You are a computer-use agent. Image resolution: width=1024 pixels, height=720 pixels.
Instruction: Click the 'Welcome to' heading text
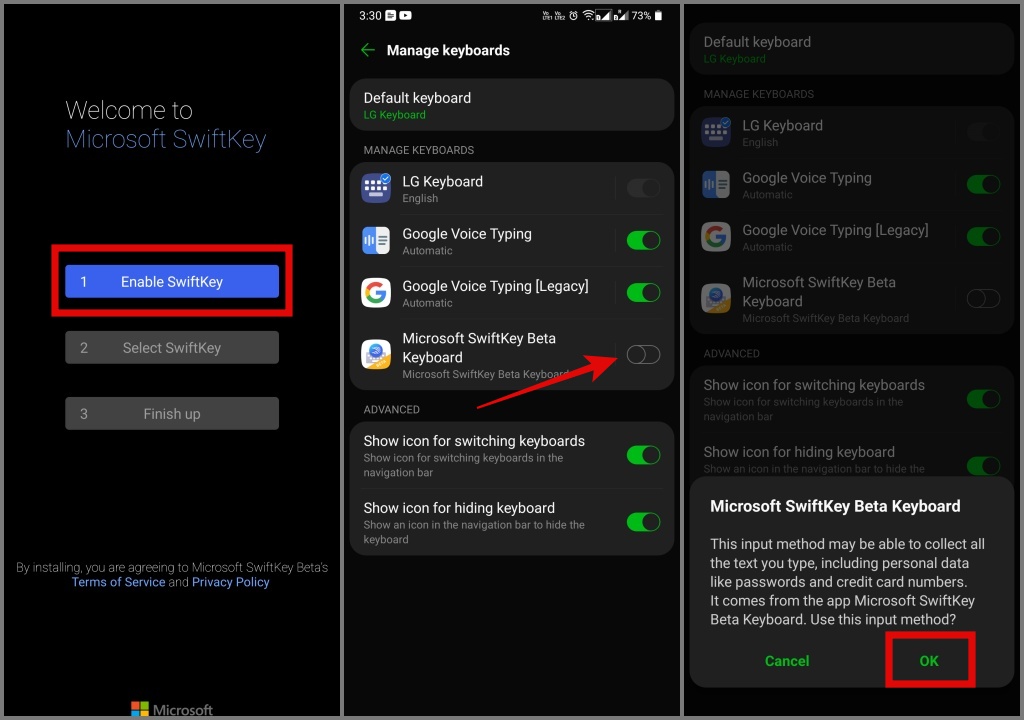click(x=129, y=110)
